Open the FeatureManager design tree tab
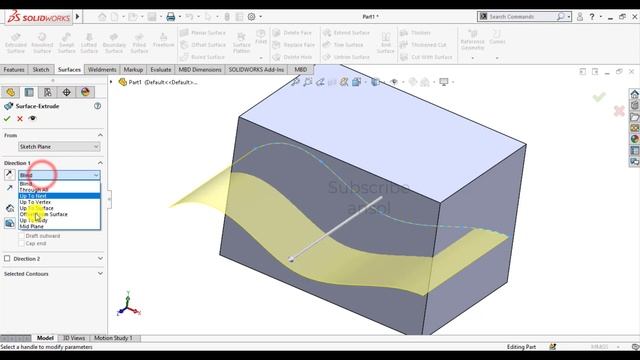 (x=11, y=92)
